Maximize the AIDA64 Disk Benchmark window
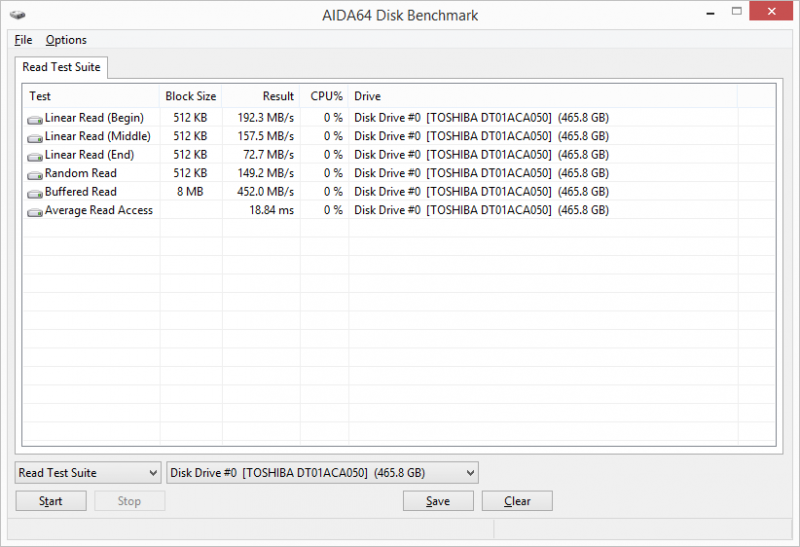 click(x=736, y=11)
